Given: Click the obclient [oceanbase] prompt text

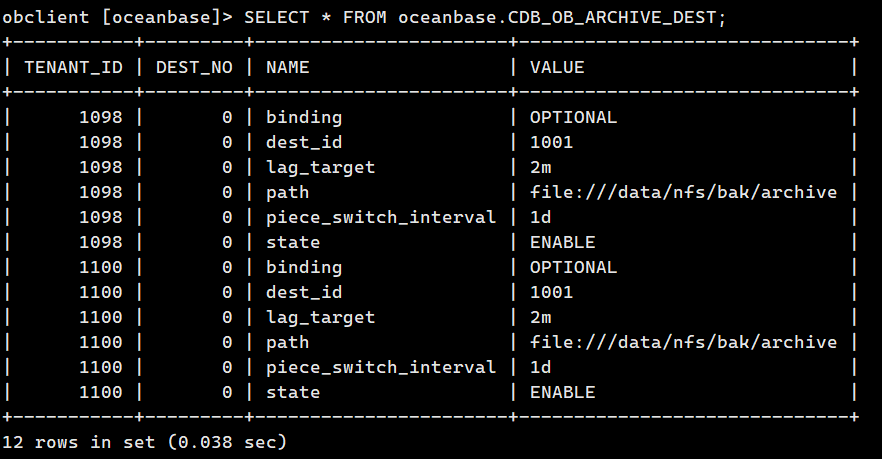Looking at the screenshot, I should [x=117, y=17].
